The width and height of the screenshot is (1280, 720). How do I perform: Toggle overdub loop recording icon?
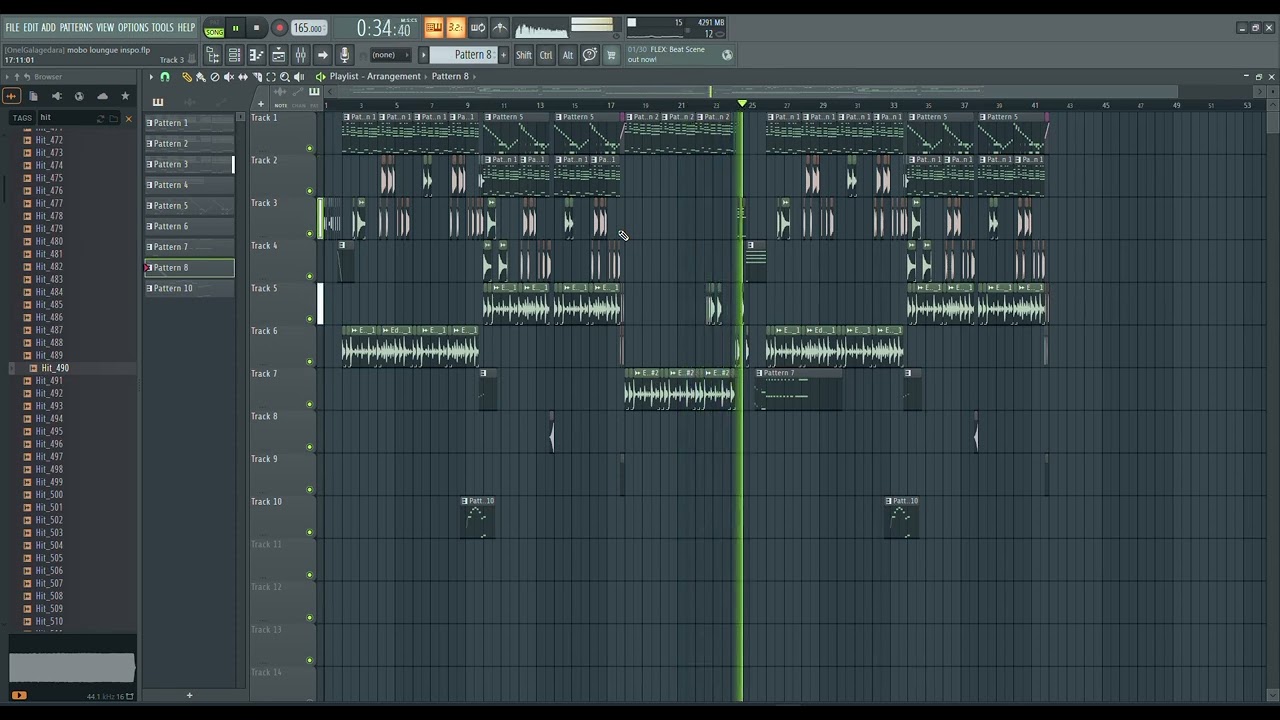[477, 28]
